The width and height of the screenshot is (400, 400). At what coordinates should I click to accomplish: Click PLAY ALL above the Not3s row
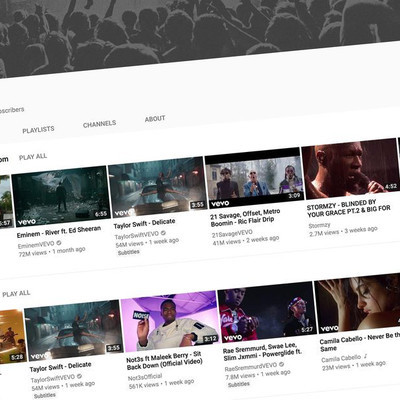coord(16,294)
